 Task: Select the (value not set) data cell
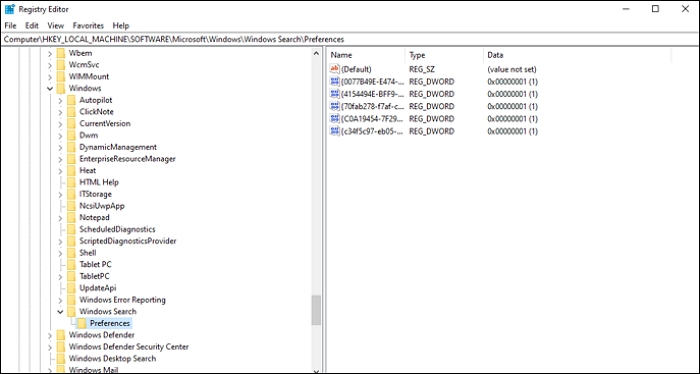[x=512, y=69]
